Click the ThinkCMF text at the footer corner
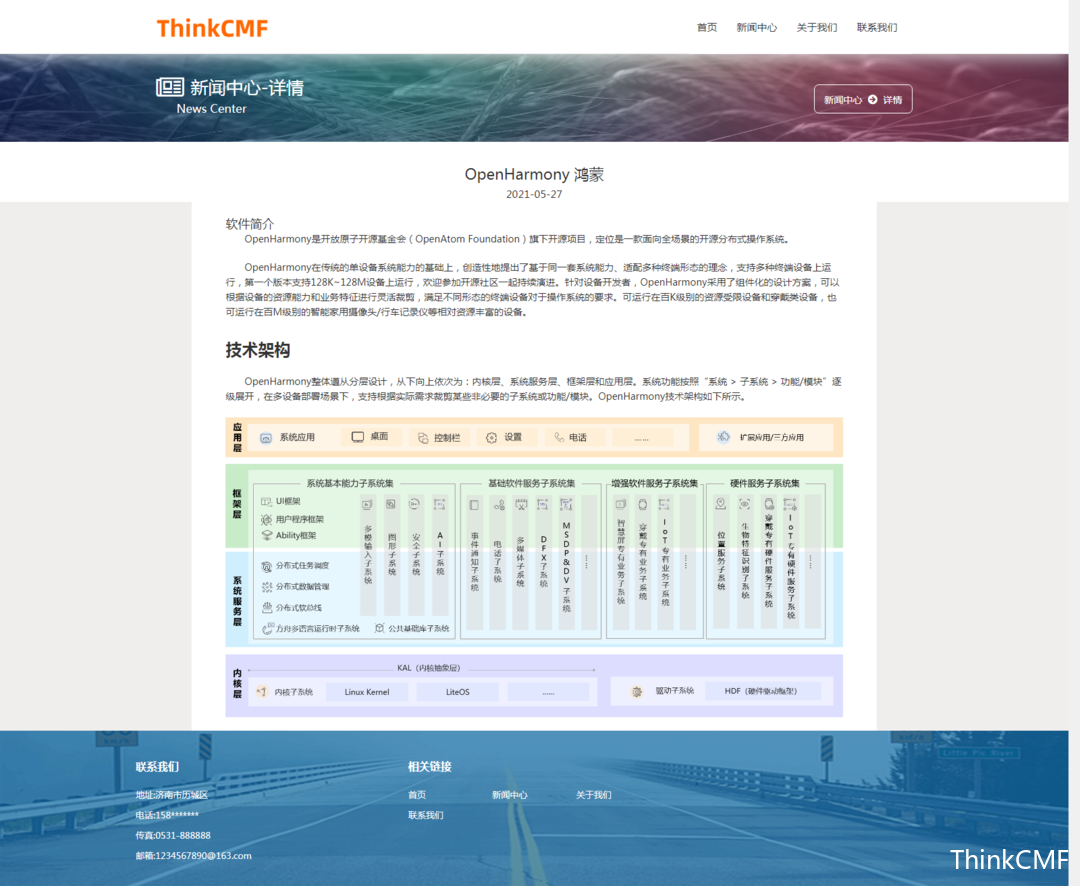Viewport: 1080px width, 886px height. click(1008, 860)
